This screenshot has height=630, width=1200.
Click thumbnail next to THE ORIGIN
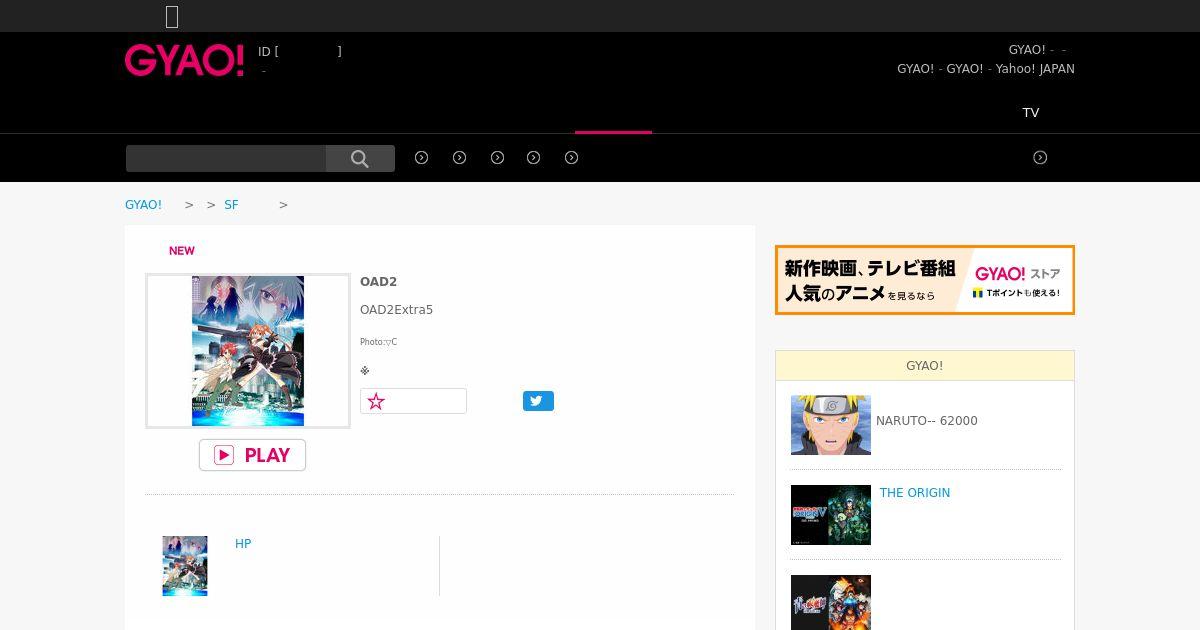831,515
